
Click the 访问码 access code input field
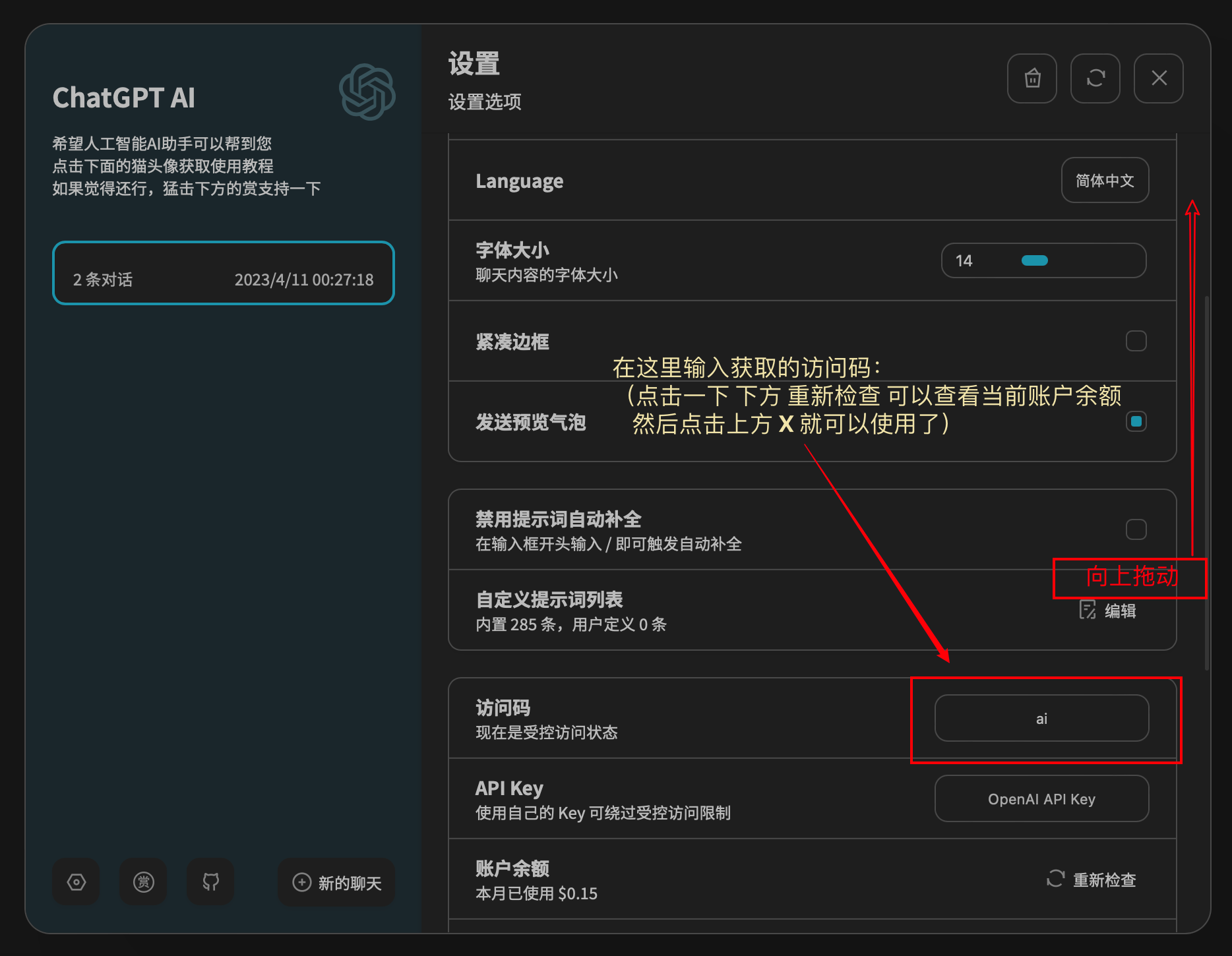click(x=1041, y=718)
